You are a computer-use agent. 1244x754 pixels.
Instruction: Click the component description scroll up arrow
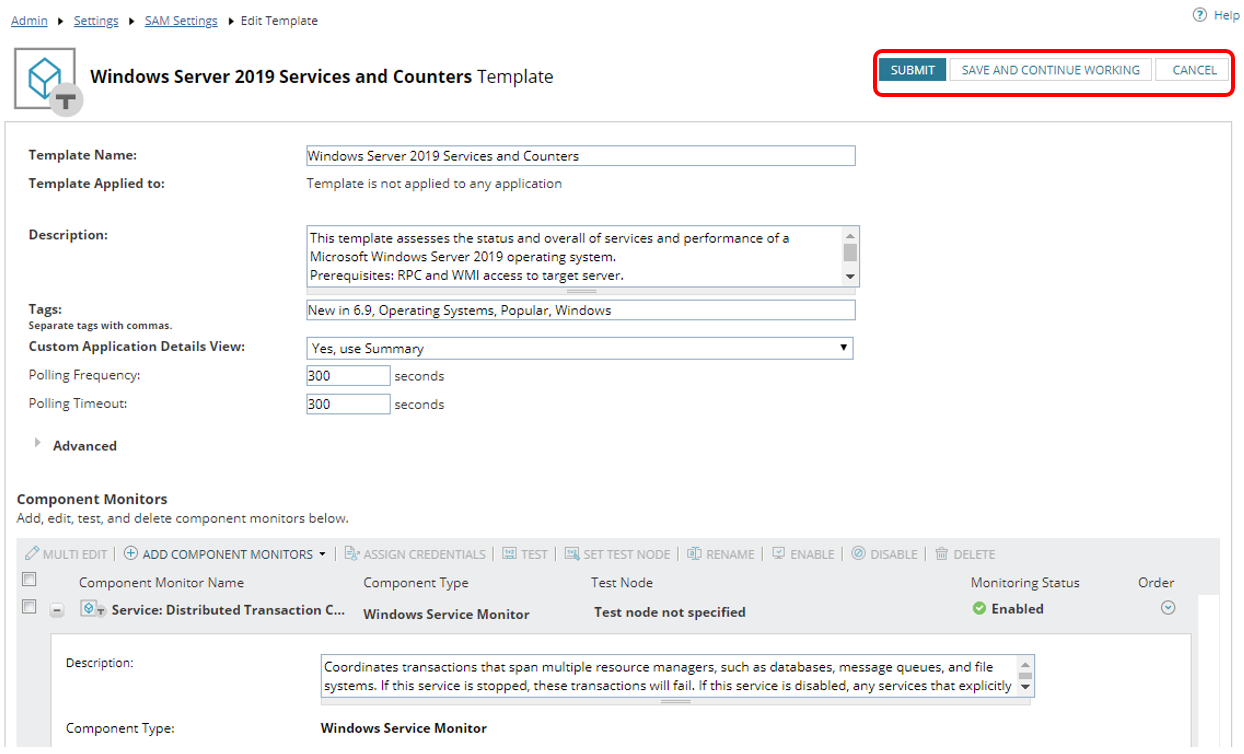[1025, 664]
